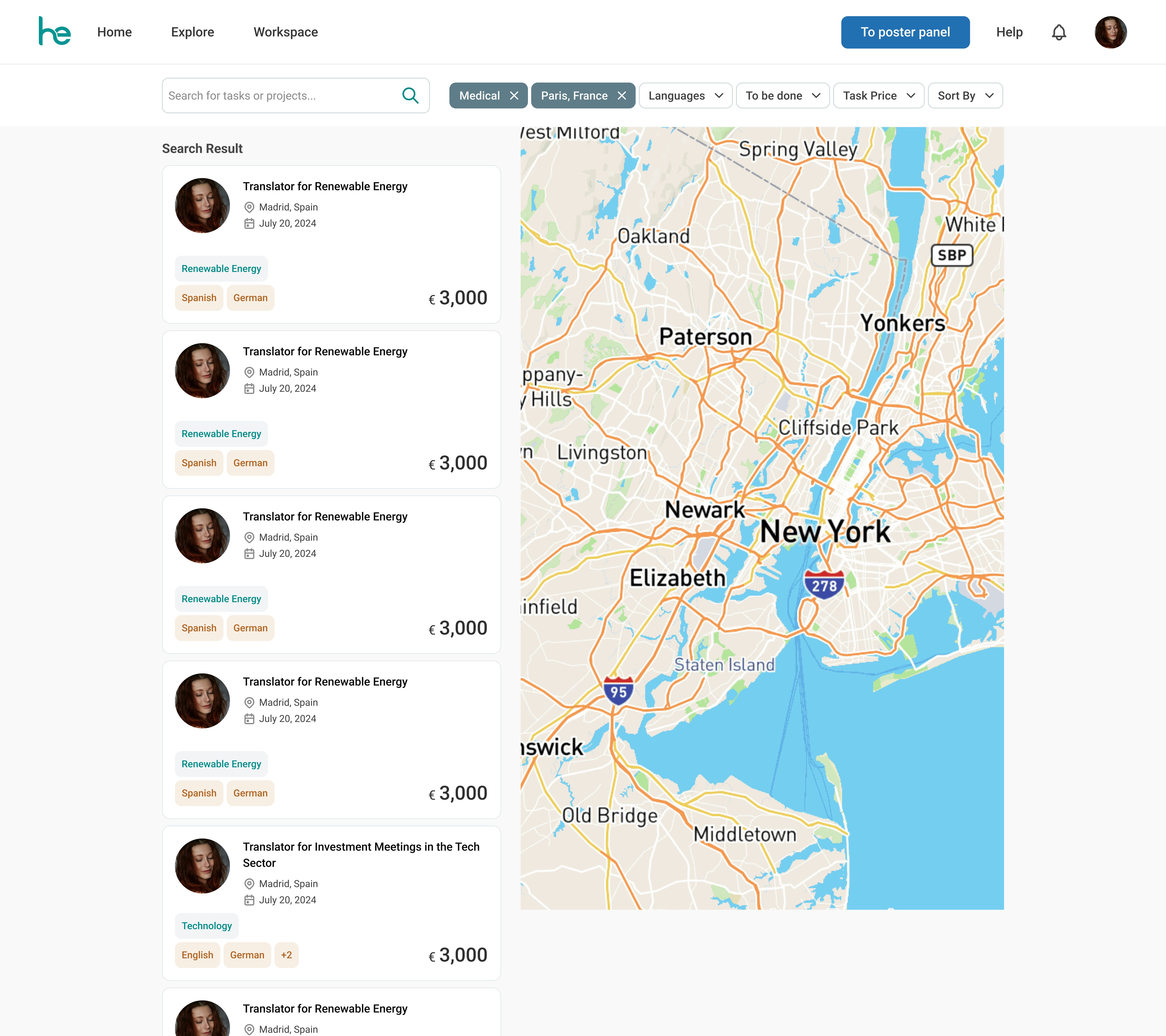Click the Staten Island label on the map
The image size is (1166, 1036).
724,665
